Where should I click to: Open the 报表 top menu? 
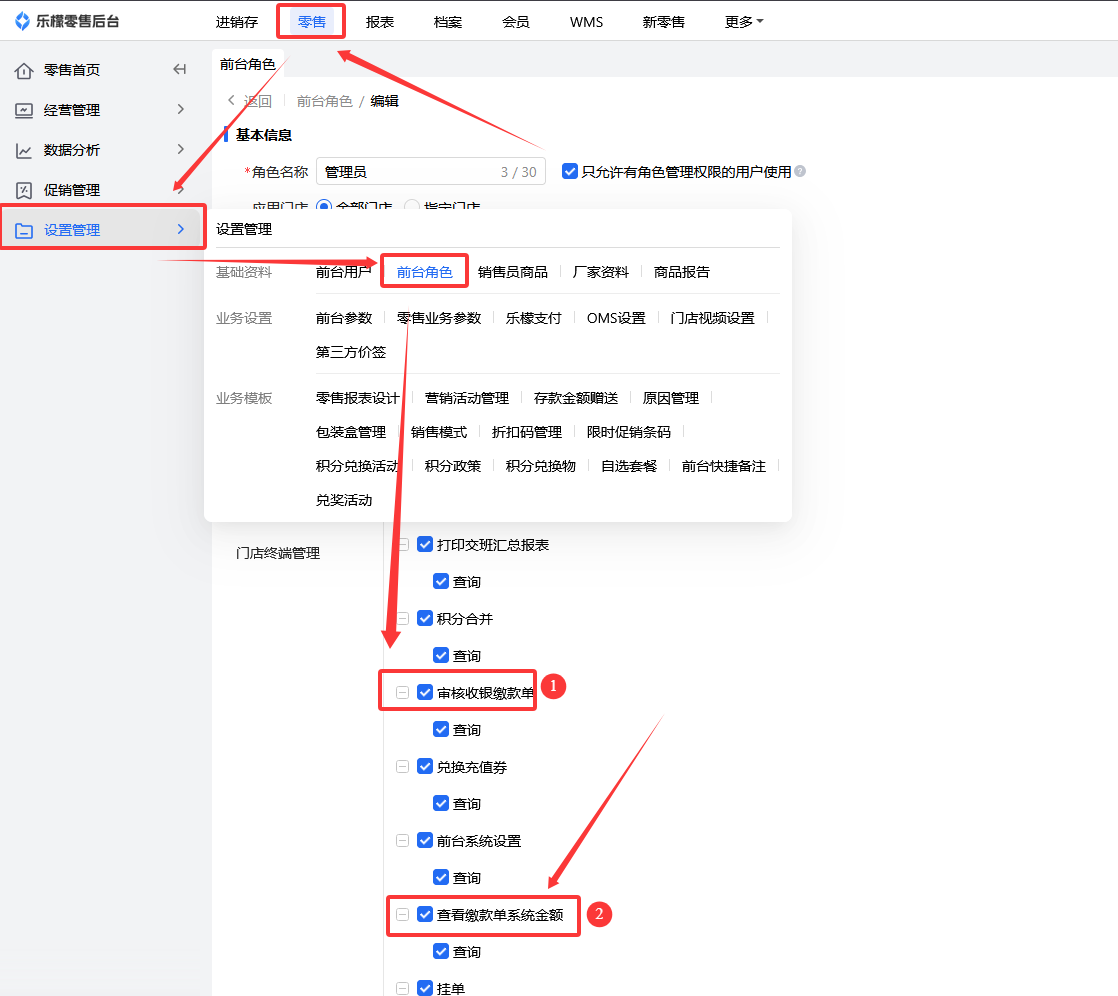point(379,22)
